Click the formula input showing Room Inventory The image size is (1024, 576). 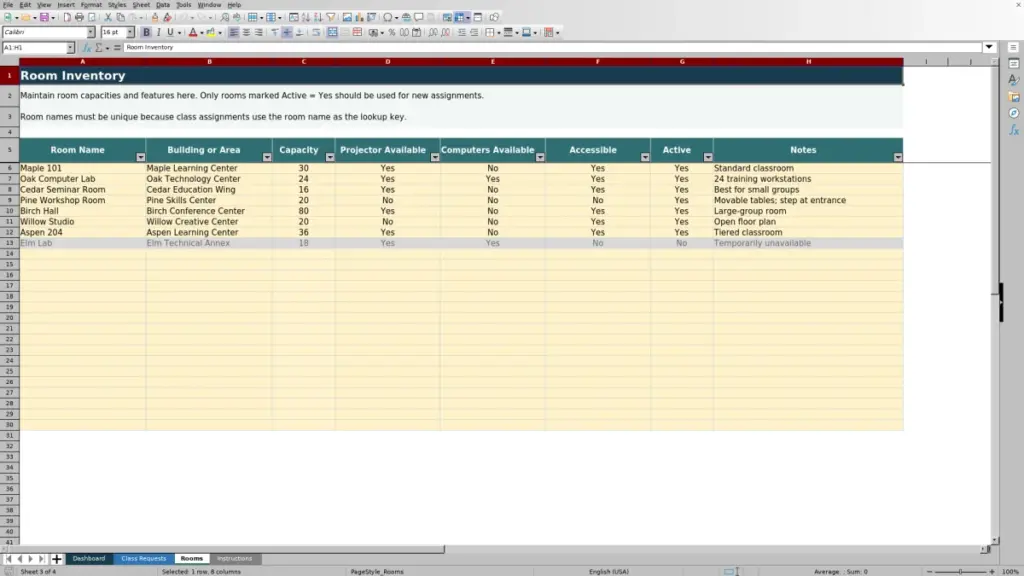[552, 47]
